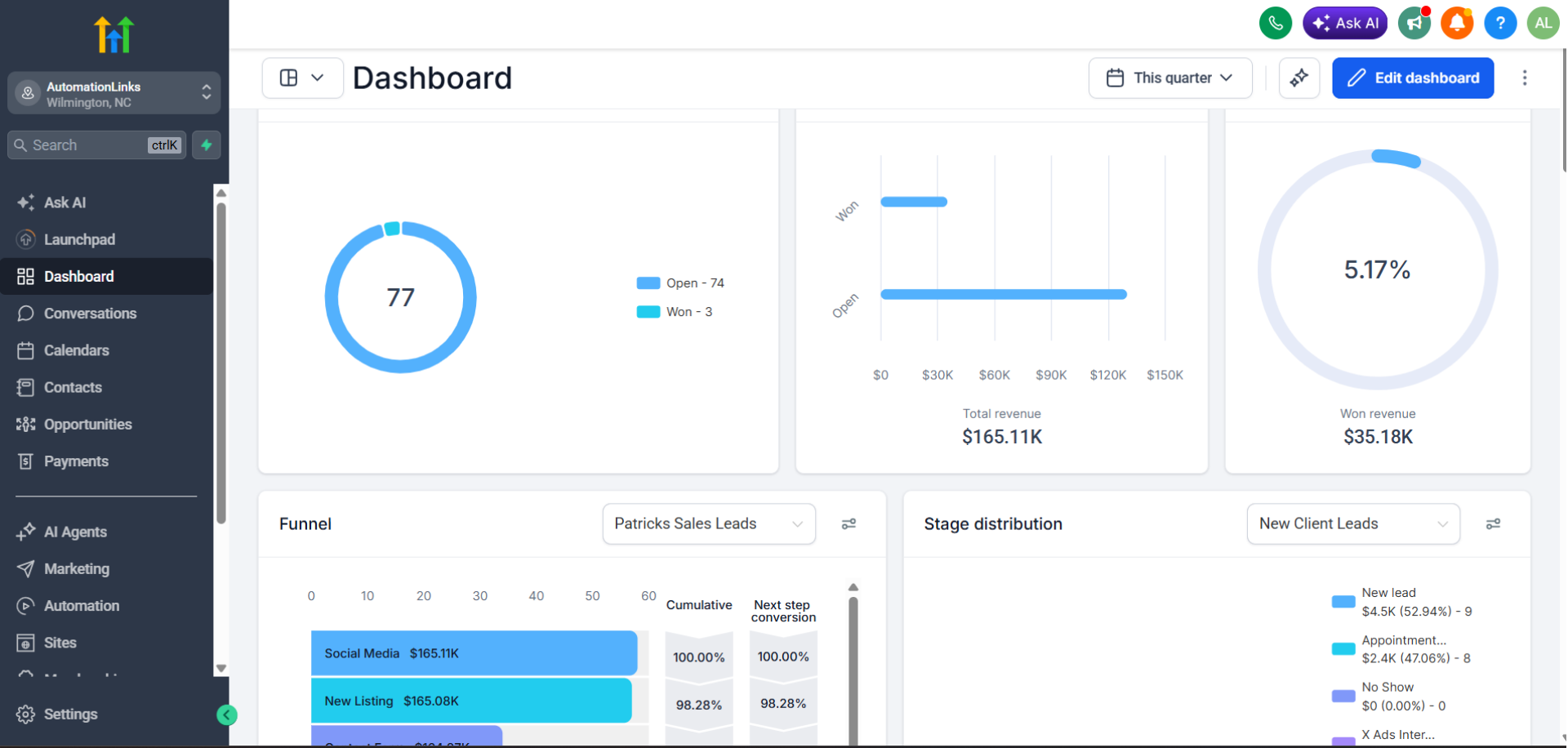Click the sparkle AI insights button

pyautogui.click(x=1298, y=78)
